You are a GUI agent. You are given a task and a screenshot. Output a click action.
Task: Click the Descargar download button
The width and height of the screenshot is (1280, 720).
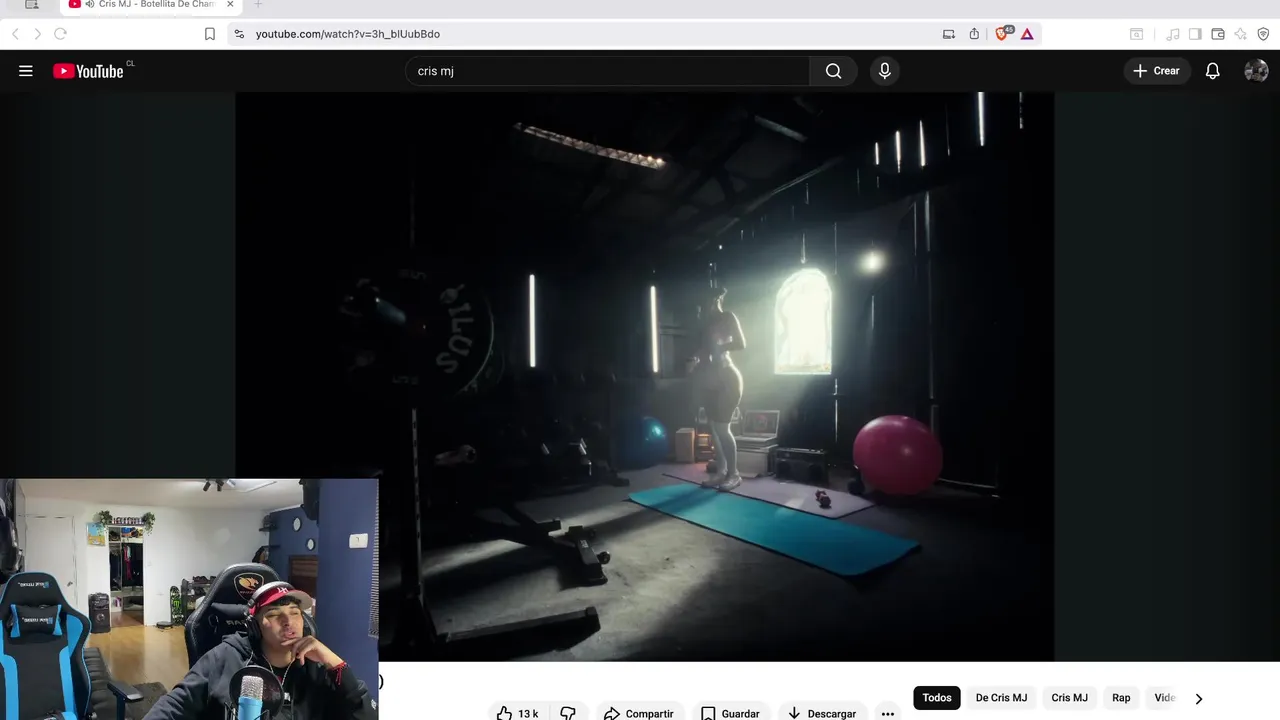coord(822,713)
